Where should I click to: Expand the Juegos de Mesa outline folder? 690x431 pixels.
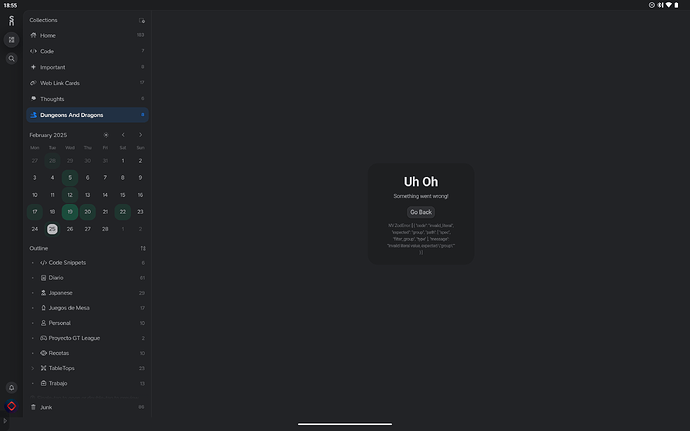pos(33,308)
